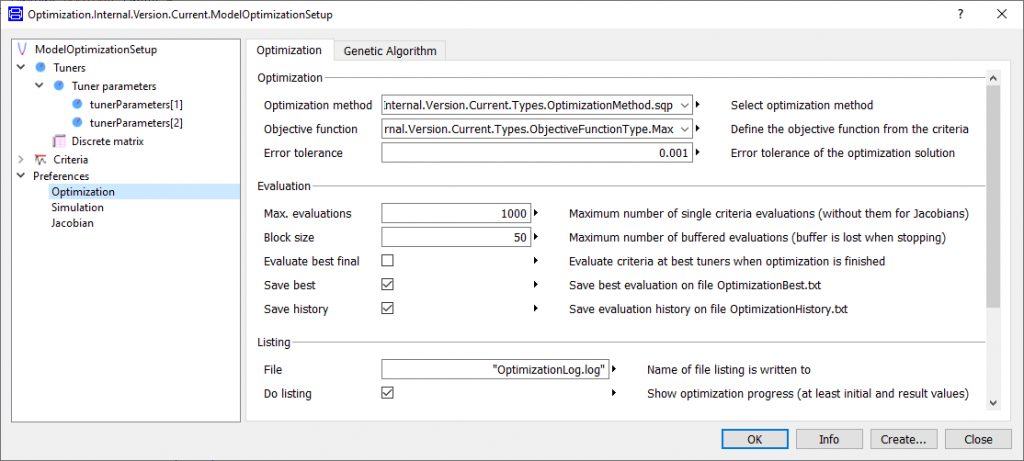
Task: Click the Block size input field
Action: tap(456, 237)
